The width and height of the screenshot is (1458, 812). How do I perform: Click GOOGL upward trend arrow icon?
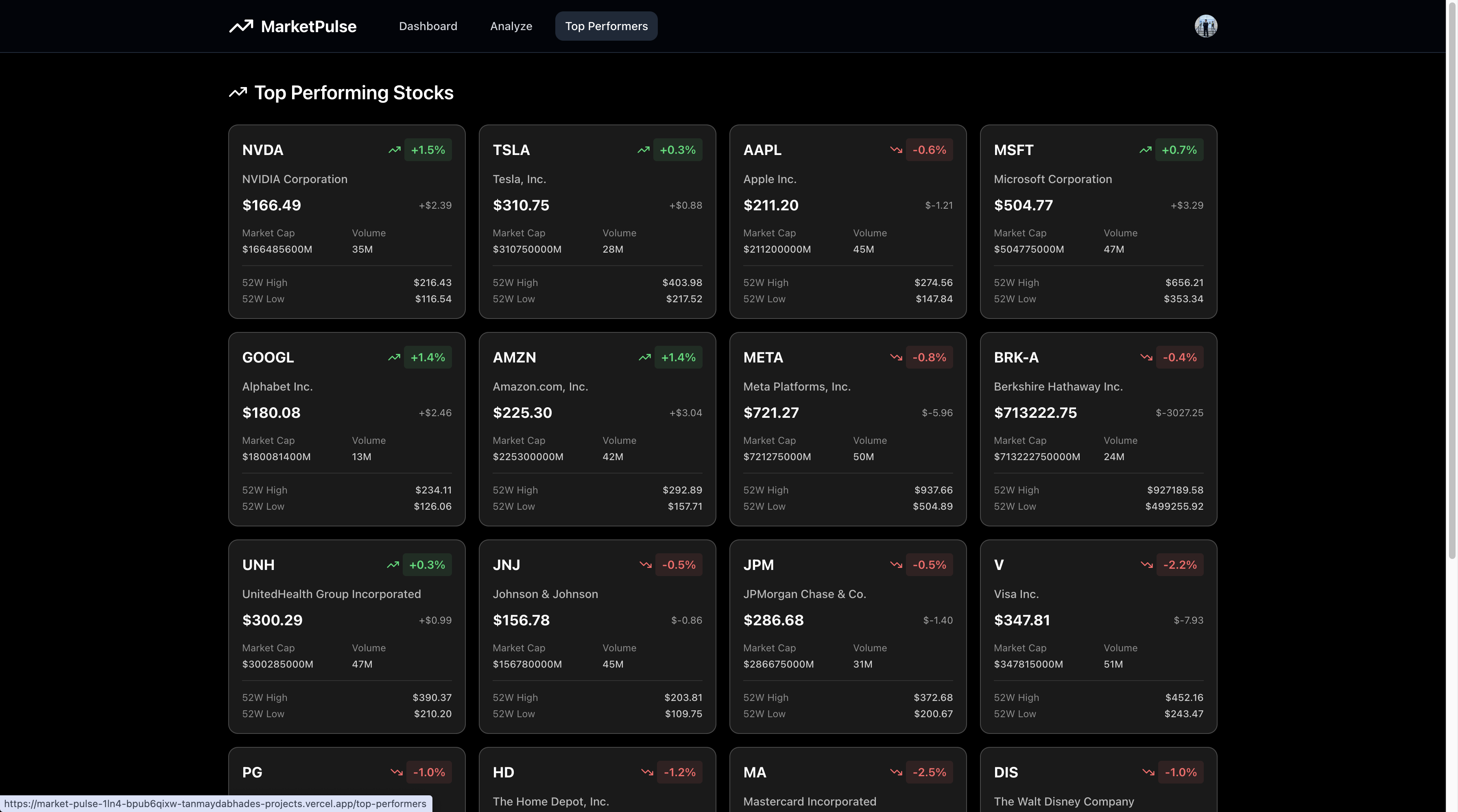click(x=394, y=358)
